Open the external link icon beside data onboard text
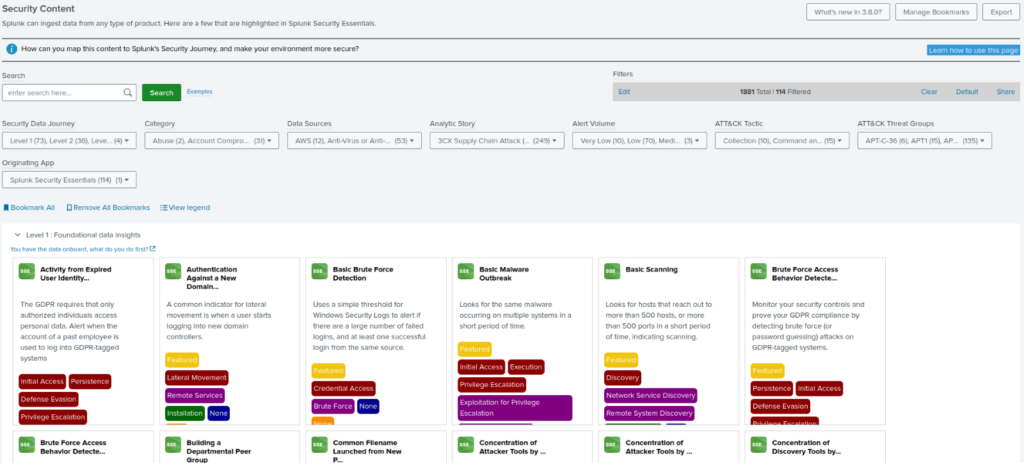1024x463 pixels. 153,249
